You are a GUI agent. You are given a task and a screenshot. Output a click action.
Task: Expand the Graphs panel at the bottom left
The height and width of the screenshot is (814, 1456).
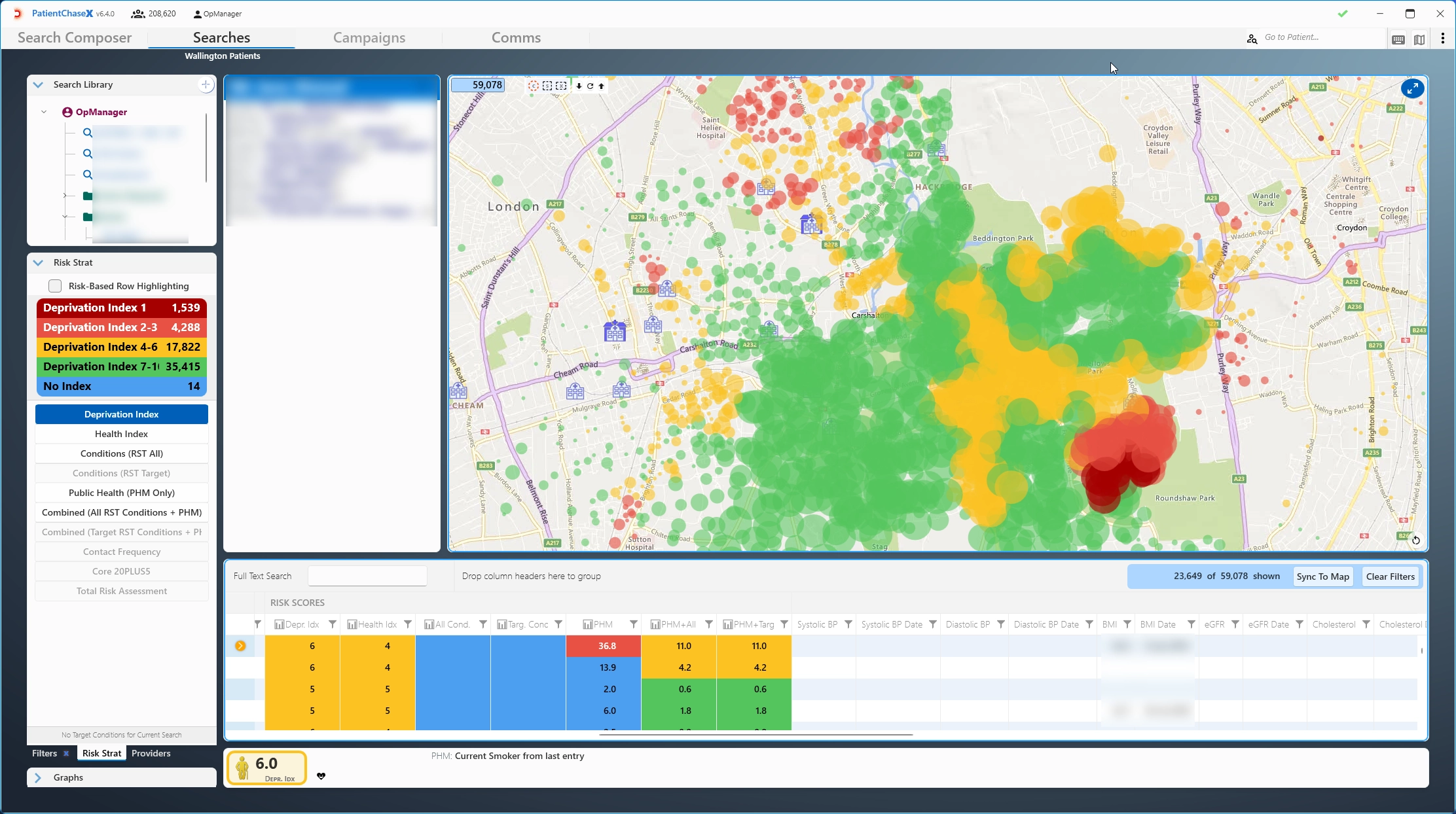point(38,777)
